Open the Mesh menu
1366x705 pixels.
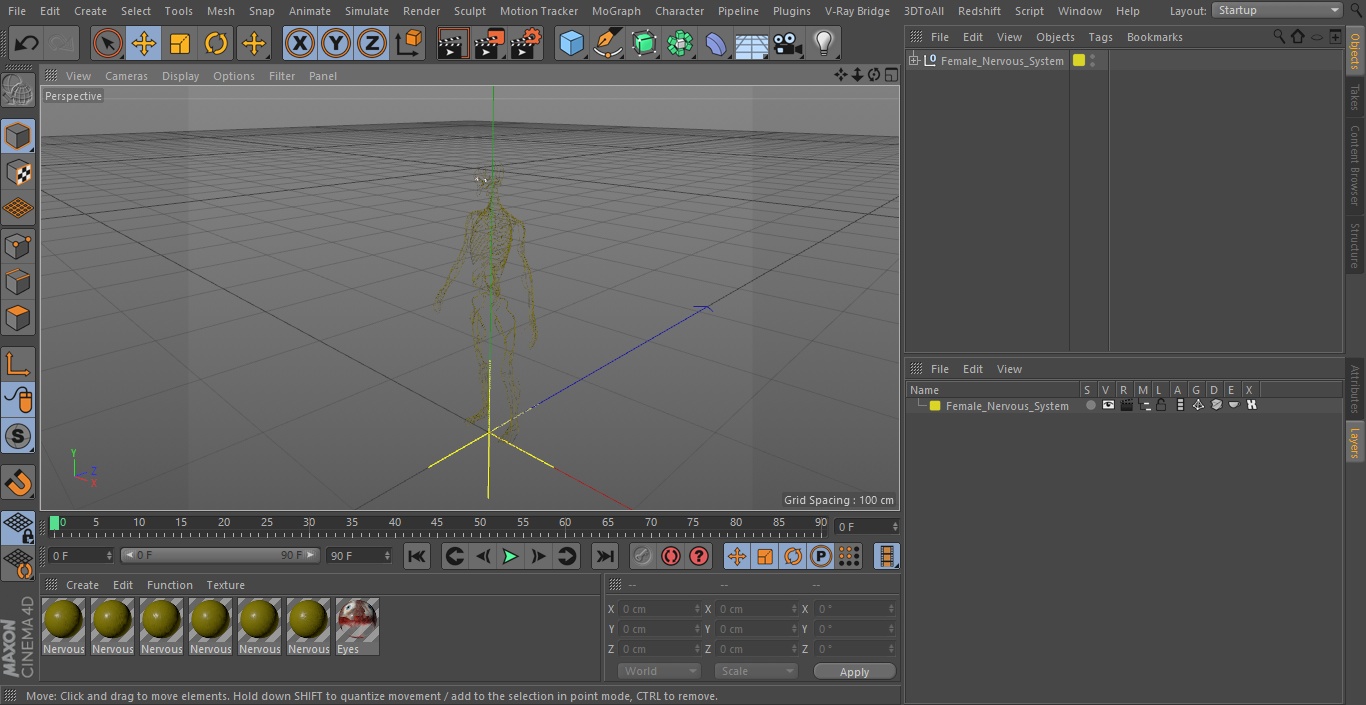221,11
